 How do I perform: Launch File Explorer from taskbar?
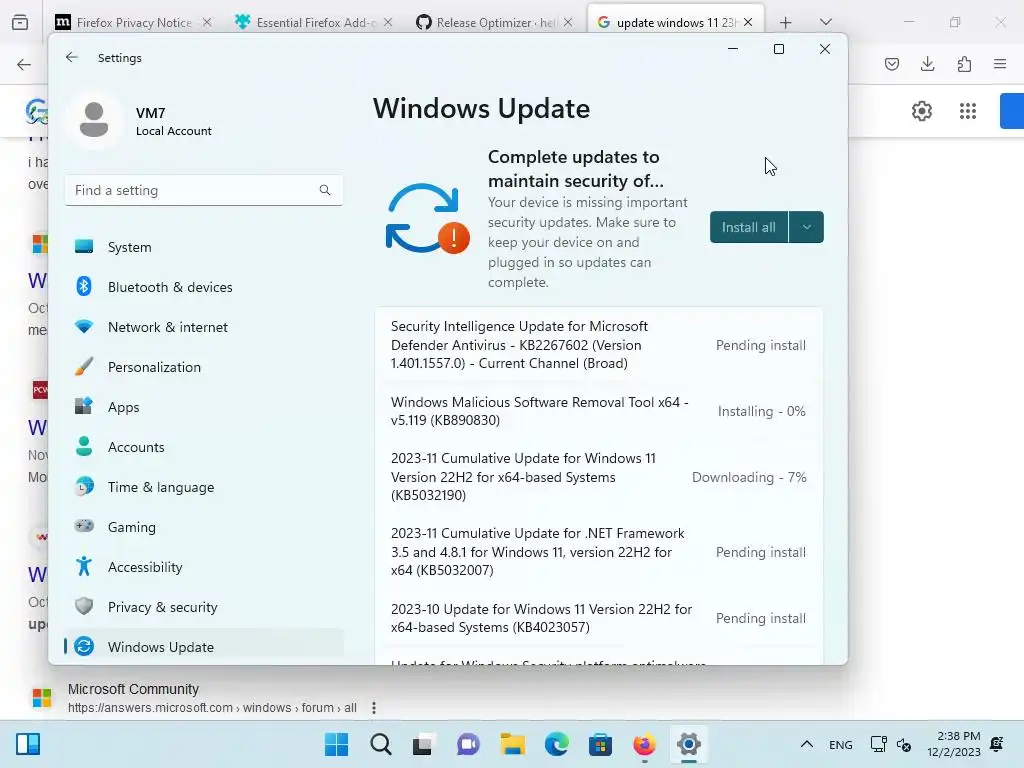(513, 744)
